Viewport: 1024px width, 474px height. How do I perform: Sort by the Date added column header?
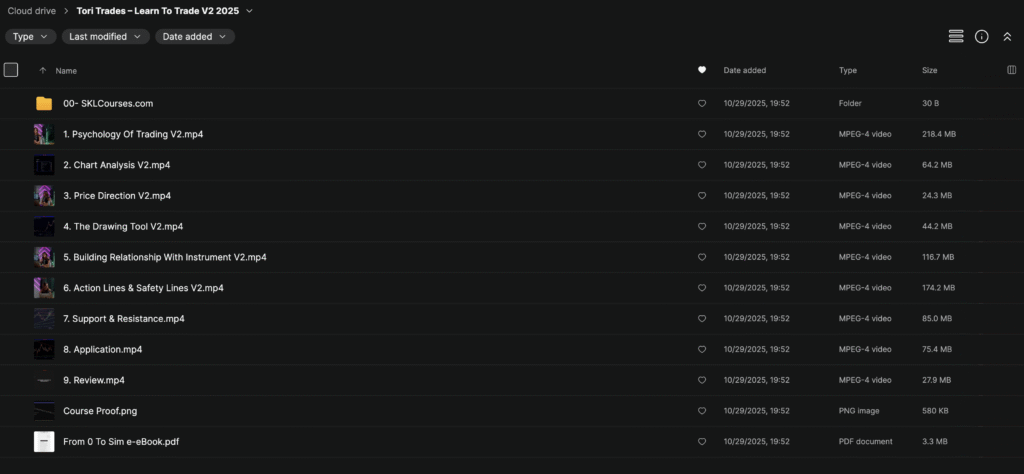click(x=744, y=71)
